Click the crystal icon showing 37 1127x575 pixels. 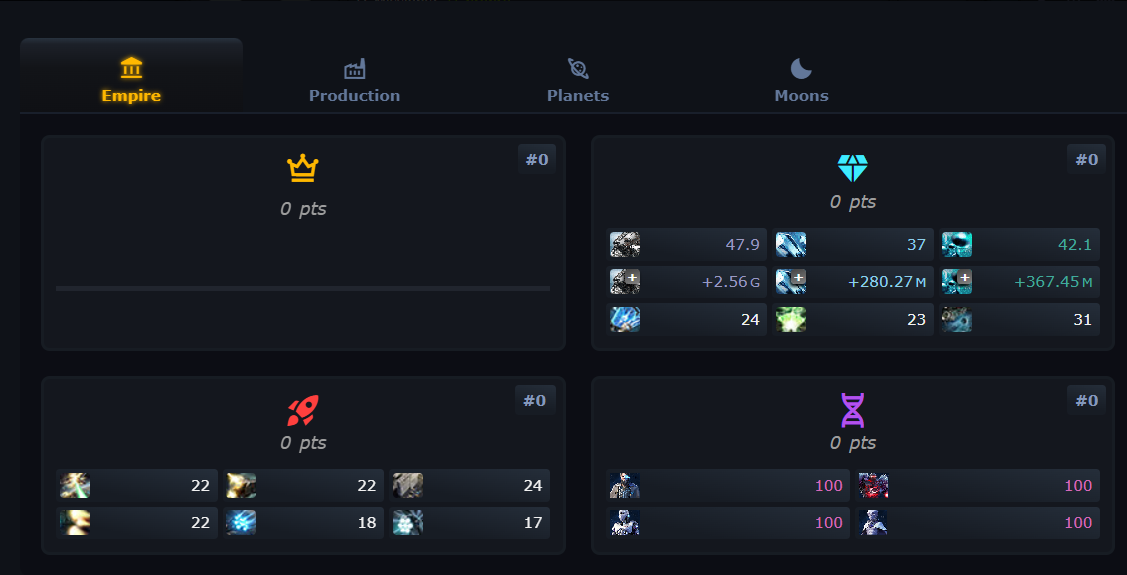[791, 245]
